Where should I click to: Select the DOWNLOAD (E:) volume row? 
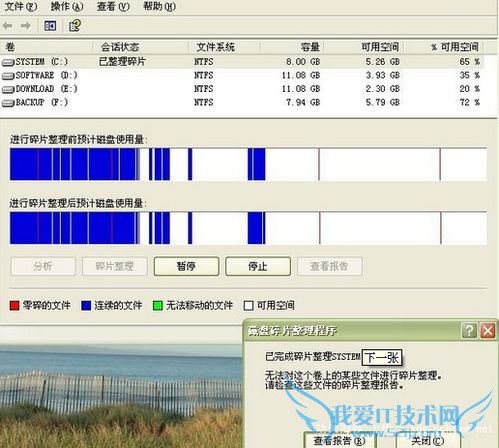coord(243,89)
